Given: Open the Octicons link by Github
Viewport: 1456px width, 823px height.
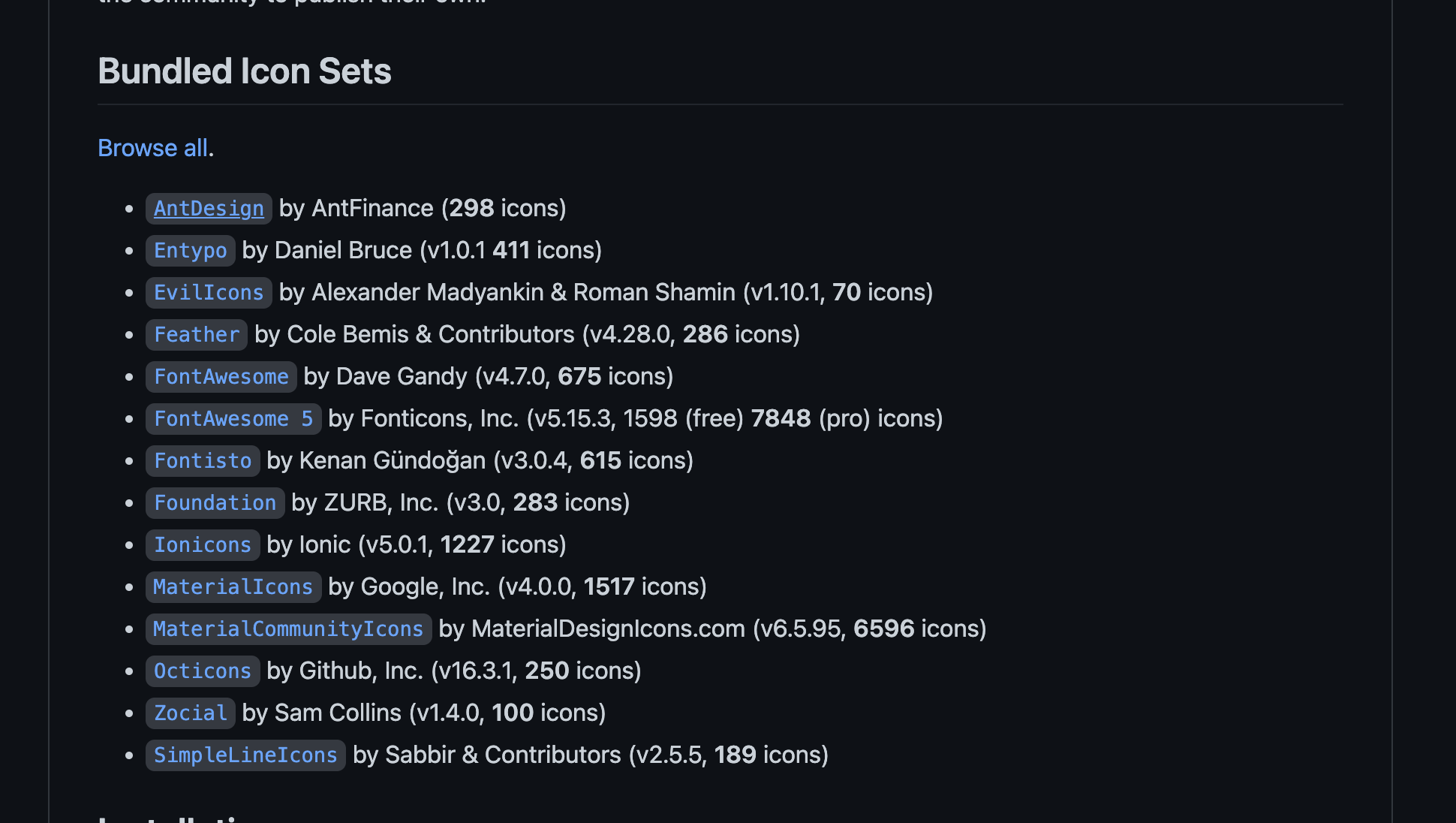Looking at the screenshot, I should [x=203, y=671].
